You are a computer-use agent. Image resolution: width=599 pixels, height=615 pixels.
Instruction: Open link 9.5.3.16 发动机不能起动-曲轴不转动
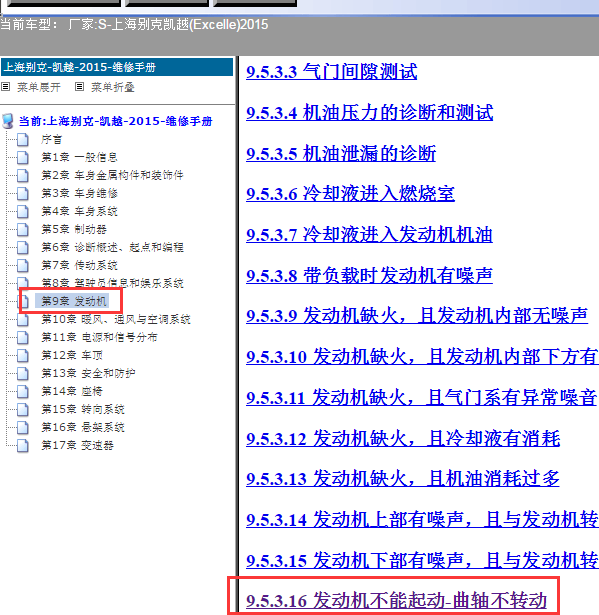click(x=396, y=601)
